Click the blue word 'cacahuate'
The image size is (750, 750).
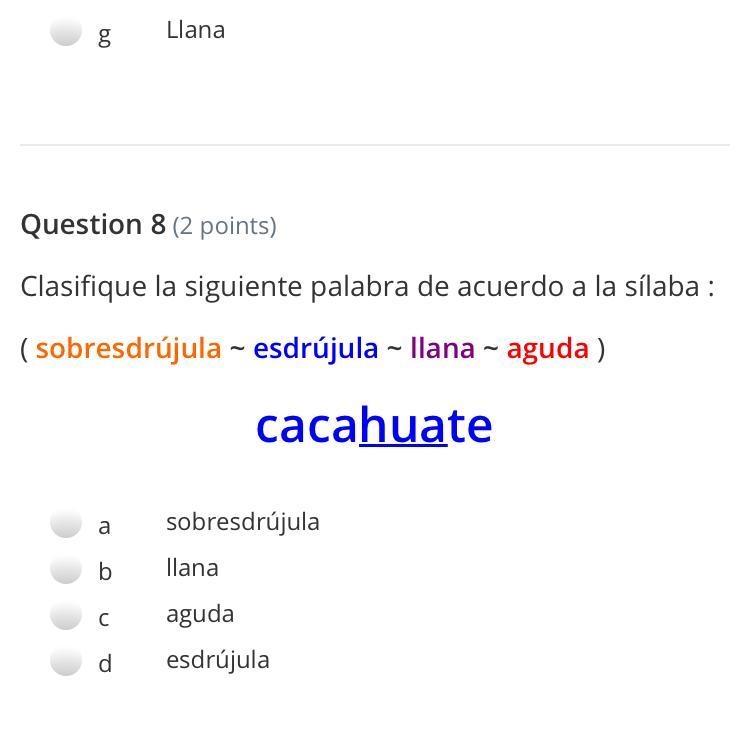tap(374, 425)
